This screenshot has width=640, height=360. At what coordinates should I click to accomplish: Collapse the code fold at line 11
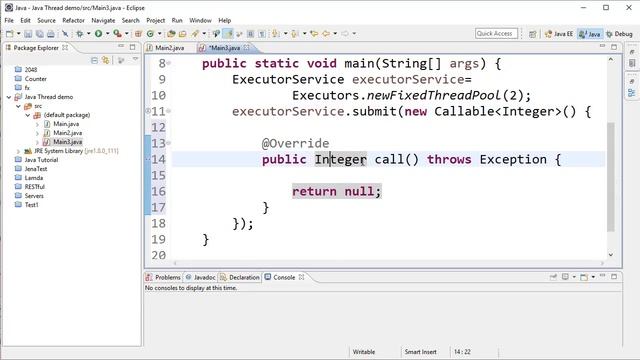click(169, 111)
